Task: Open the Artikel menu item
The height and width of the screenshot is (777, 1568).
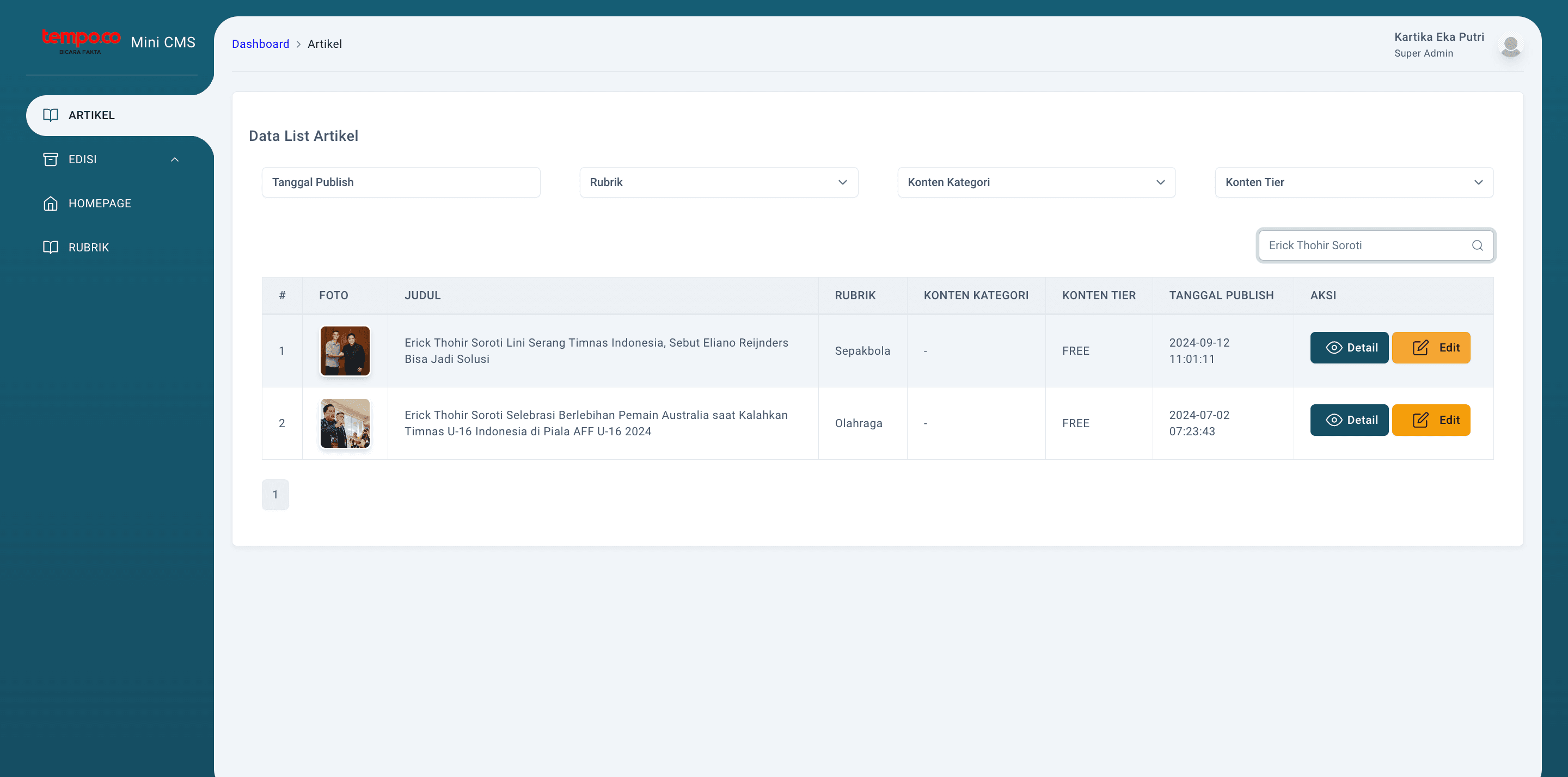Action: (x=120, y=115)
